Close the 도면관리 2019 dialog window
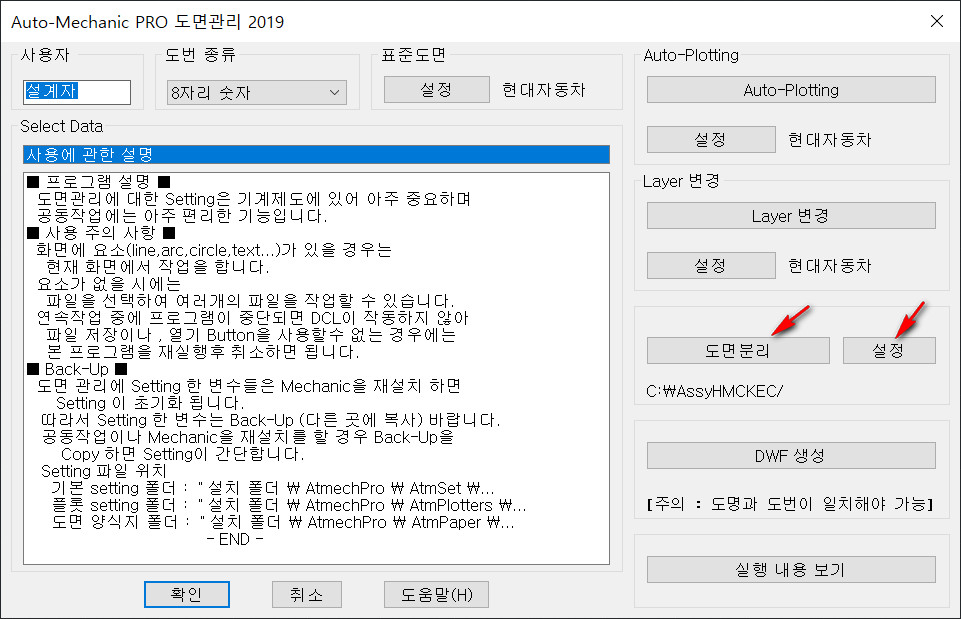961x619 pixels. [x=935, y=20]
